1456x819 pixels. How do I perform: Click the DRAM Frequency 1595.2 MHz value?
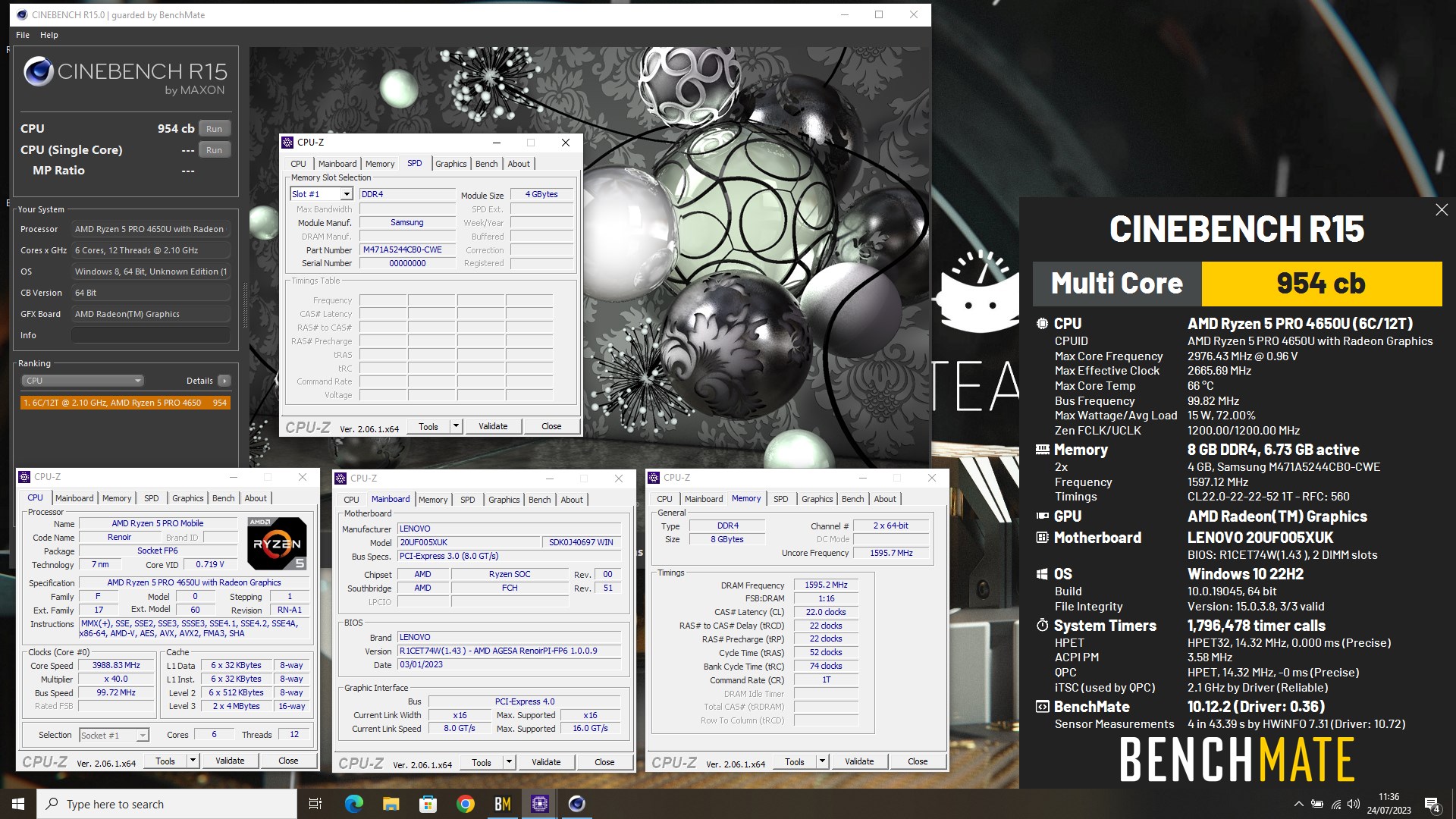(826, 585)
